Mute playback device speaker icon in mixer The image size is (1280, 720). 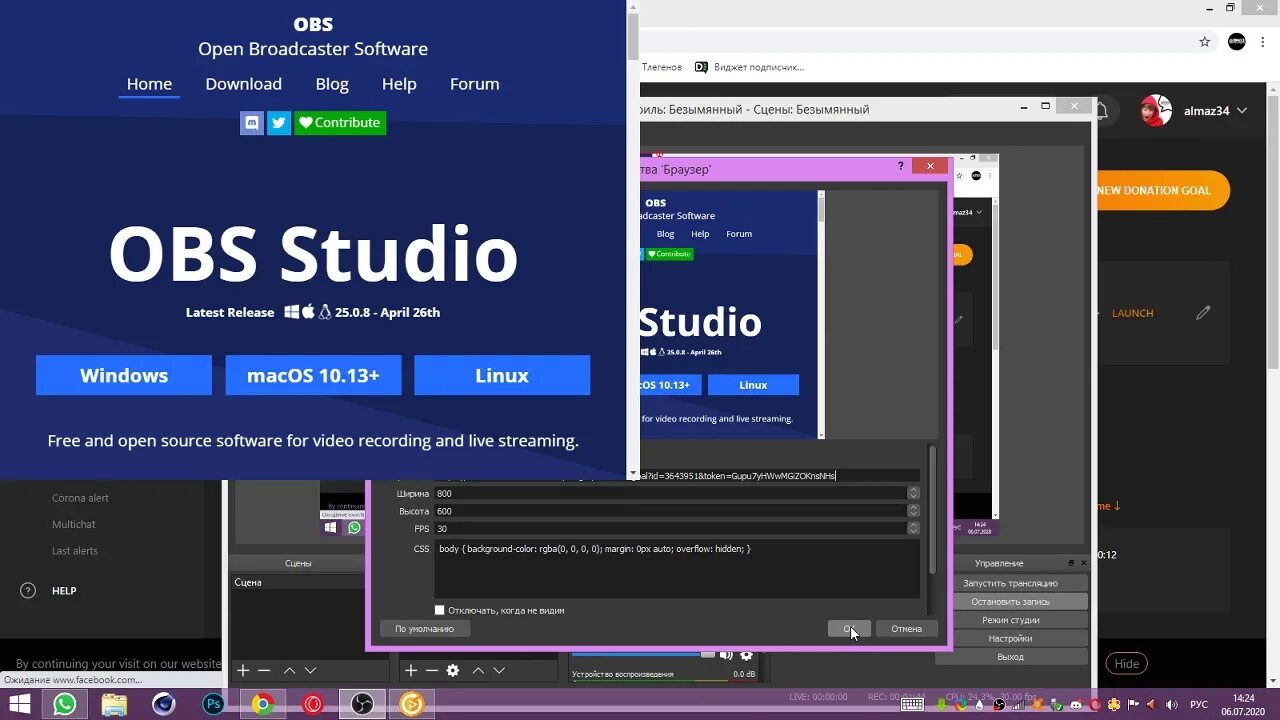coord(726,655)
